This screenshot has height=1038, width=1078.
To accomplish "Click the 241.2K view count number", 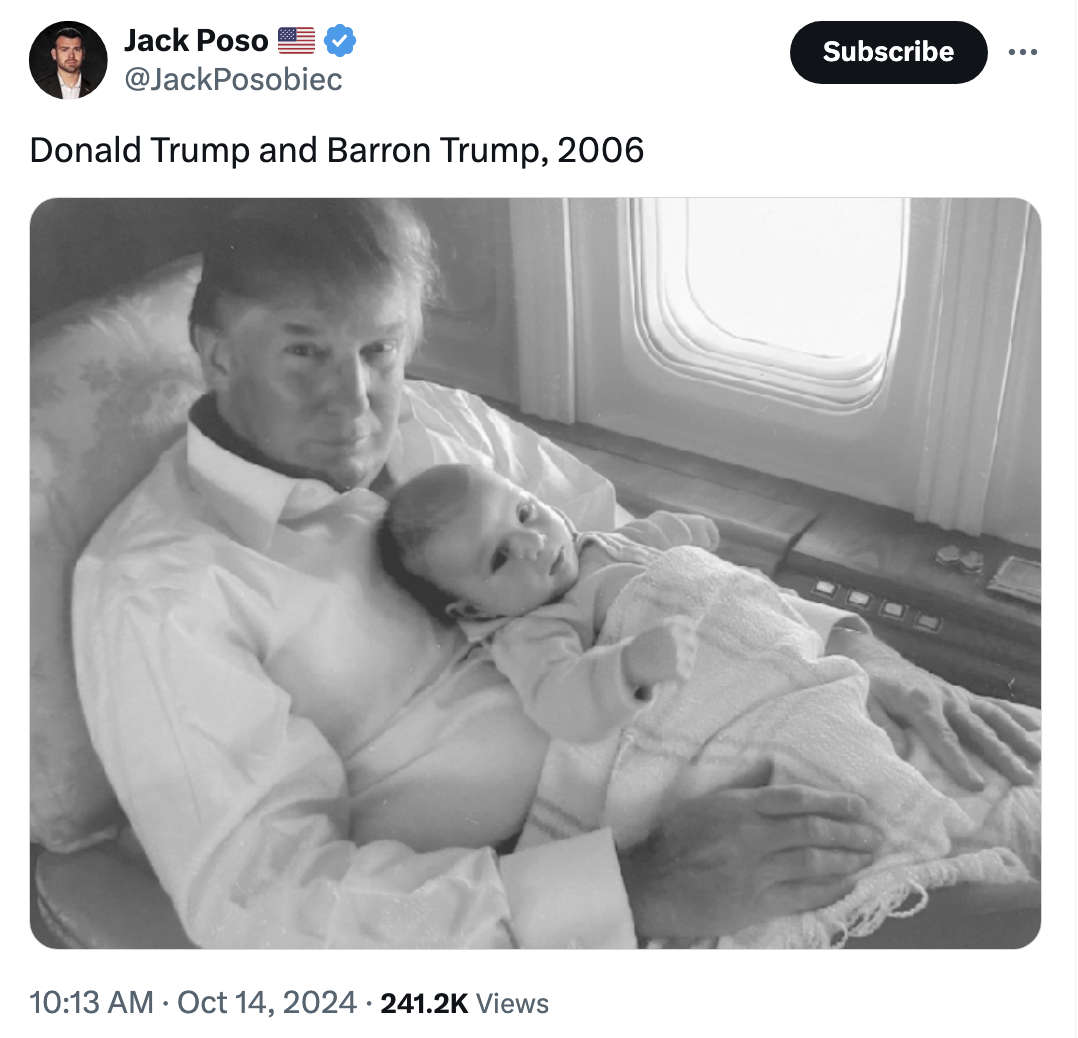I will pyautogui.click(x=425, y=1002).
